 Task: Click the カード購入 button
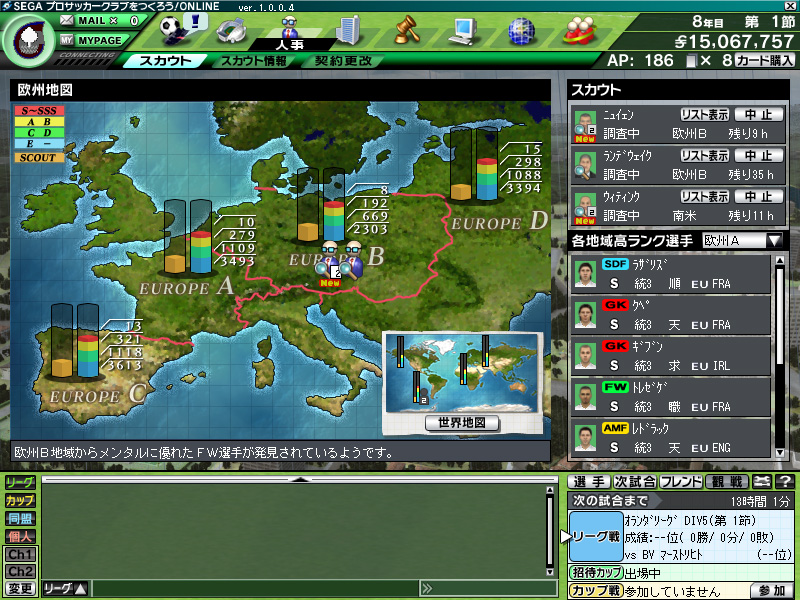(765, 60)
